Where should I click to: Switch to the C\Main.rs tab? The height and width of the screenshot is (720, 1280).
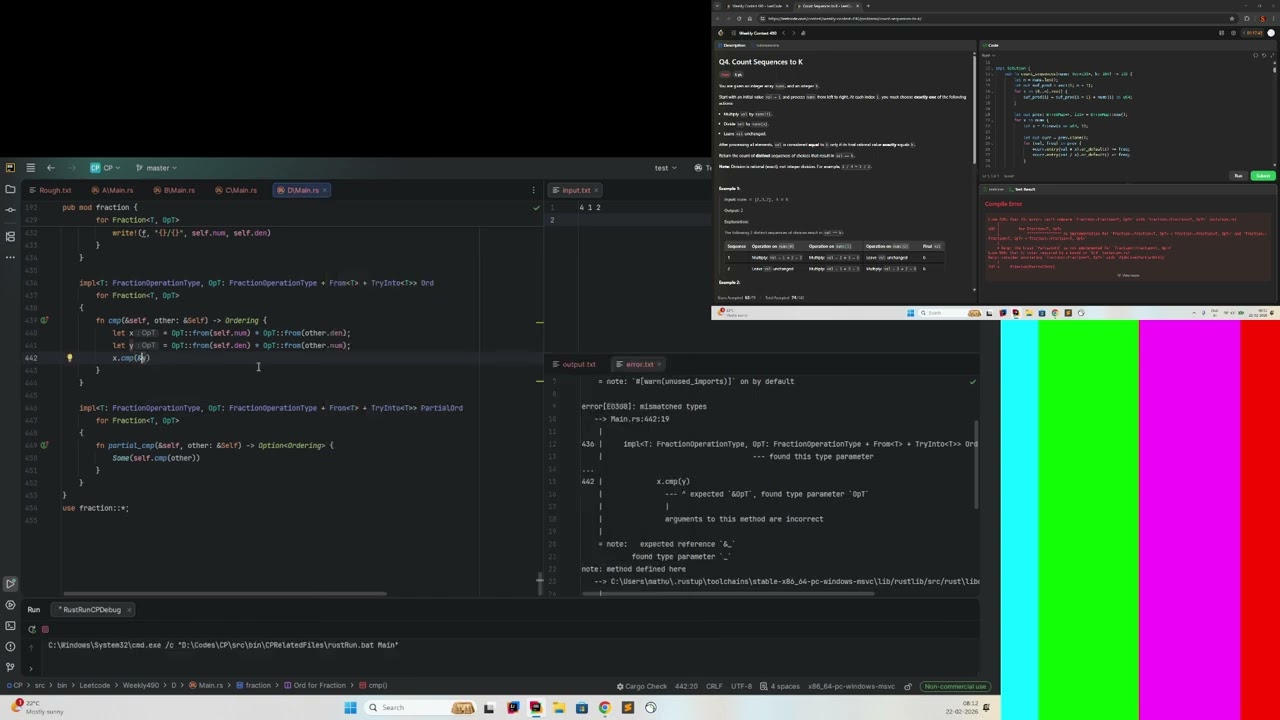236,190
